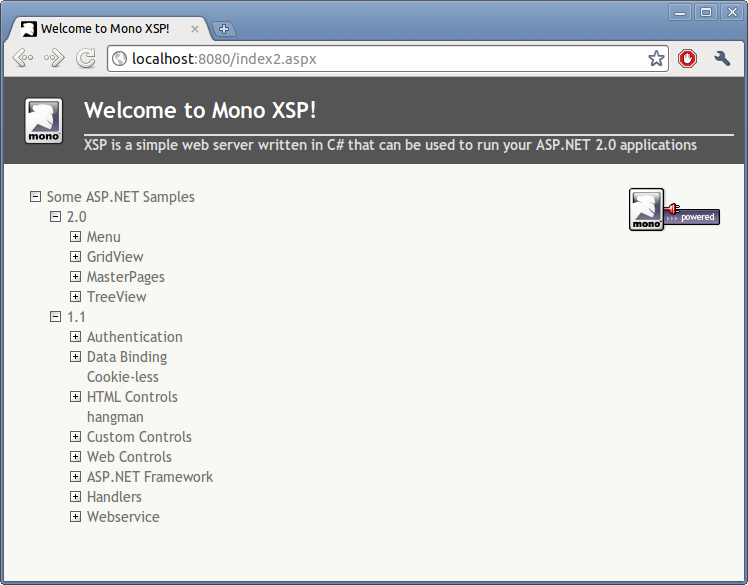The height and width of the screenshot is (585, 748).
Task: Select the MasterPages sample link
Action: pyautogui.click(x=125, y=277)
